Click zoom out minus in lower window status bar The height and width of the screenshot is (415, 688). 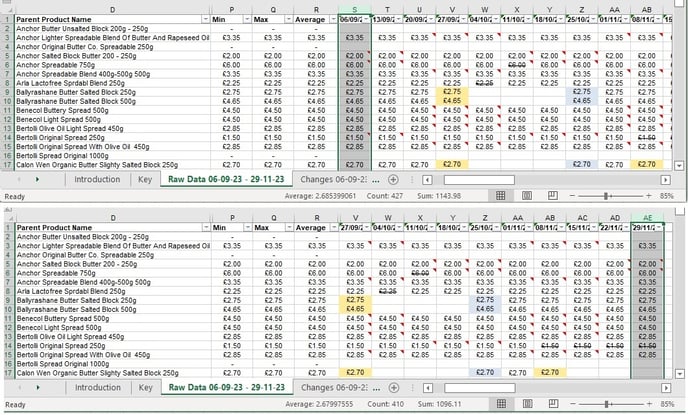coord(573,404)
